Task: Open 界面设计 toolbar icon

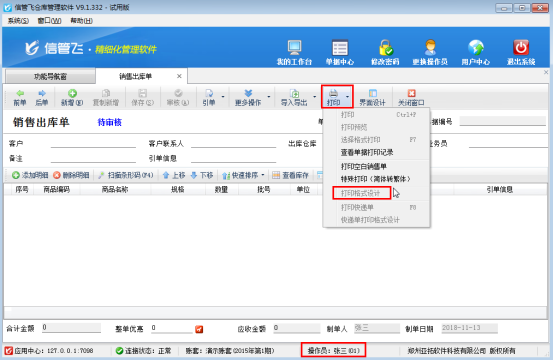Action: click(x=372, y=93)
